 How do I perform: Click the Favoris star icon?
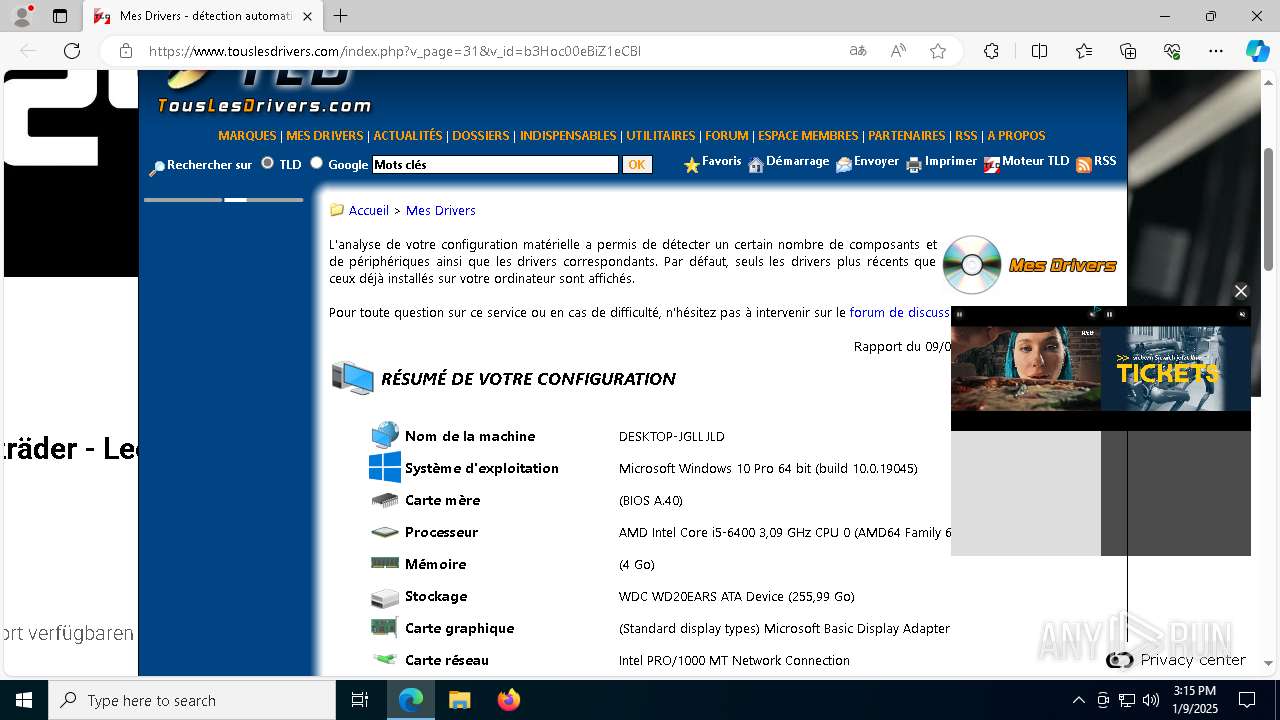coord(691,165)
